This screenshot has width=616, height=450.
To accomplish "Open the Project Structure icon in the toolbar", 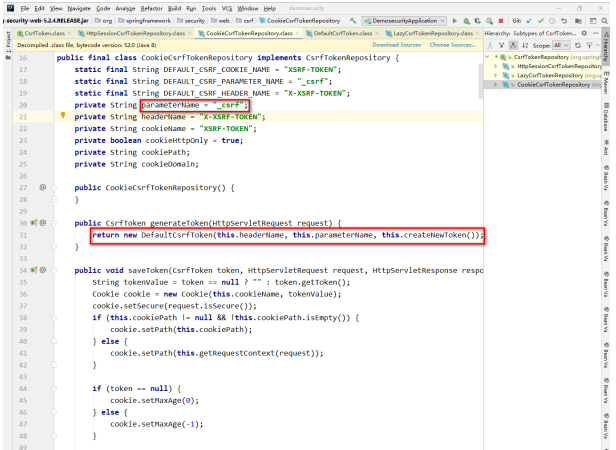I will [x=578, y=21].
